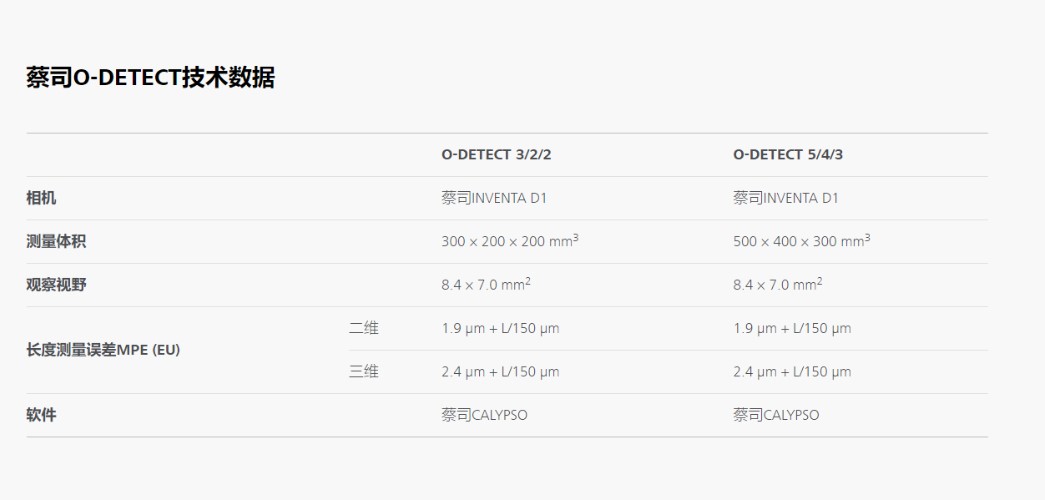The image size is (1045, 500).
Task: Click the 长度测量误差MPE (EU) row label
Action: [x=103, y=350]
